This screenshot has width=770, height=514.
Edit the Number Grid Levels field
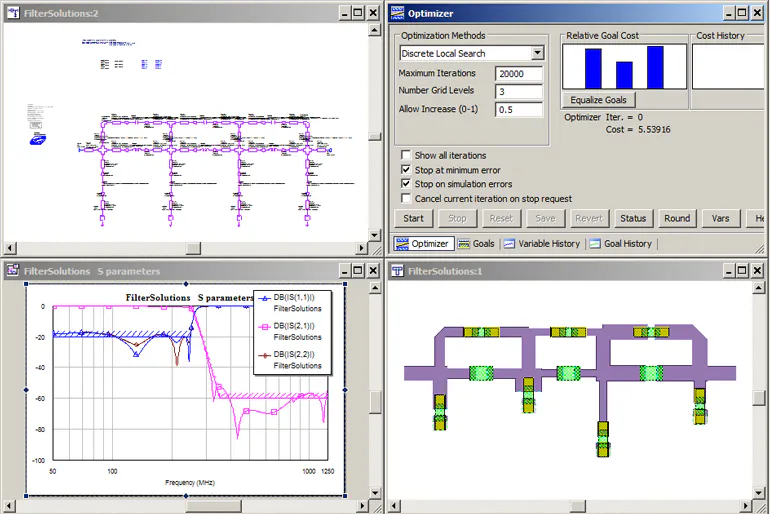tap(519, 91)
